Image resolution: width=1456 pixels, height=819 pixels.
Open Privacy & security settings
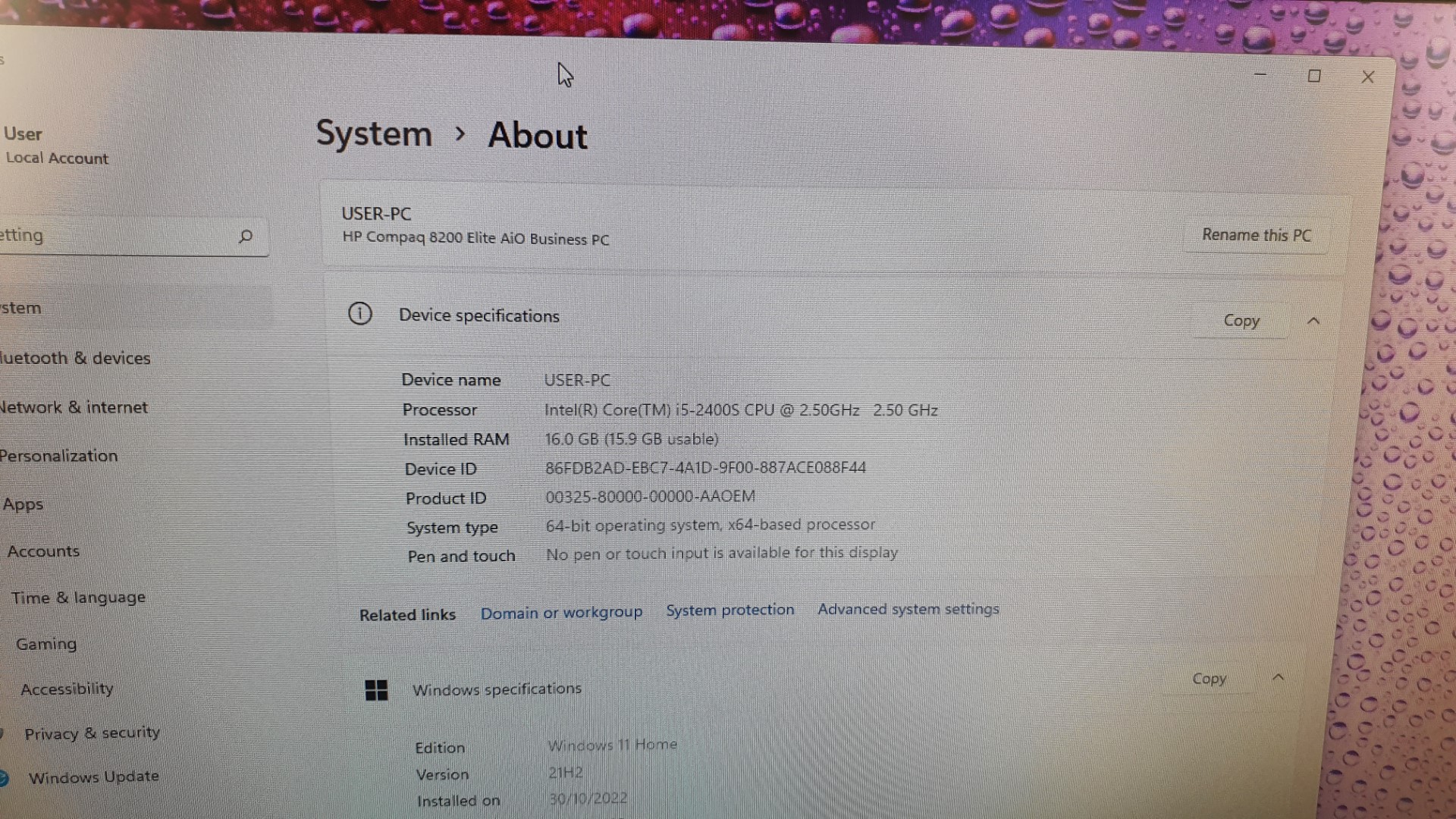[x=92, y=733]
